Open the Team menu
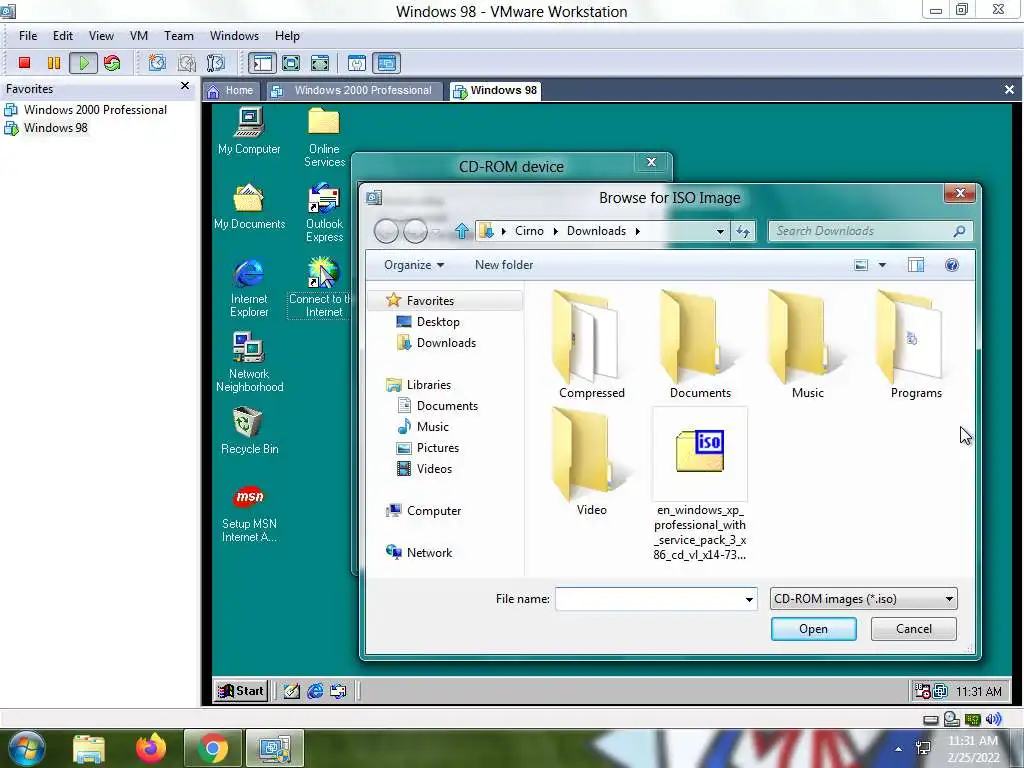The image size is (1024, 768). [x=179, y=36]
